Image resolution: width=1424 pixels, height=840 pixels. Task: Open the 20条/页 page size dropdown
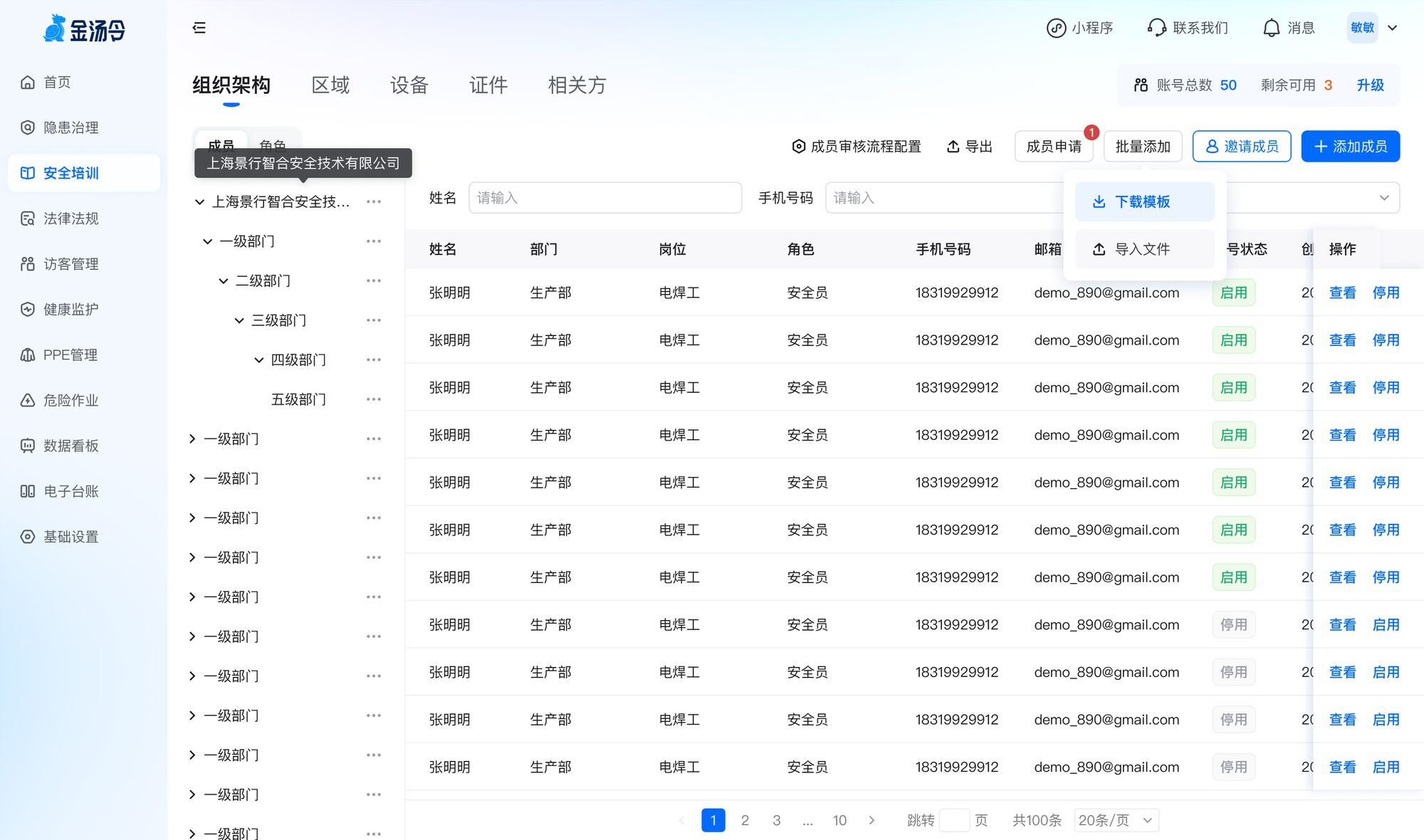pyautogui.click(x=1115, y=820)
